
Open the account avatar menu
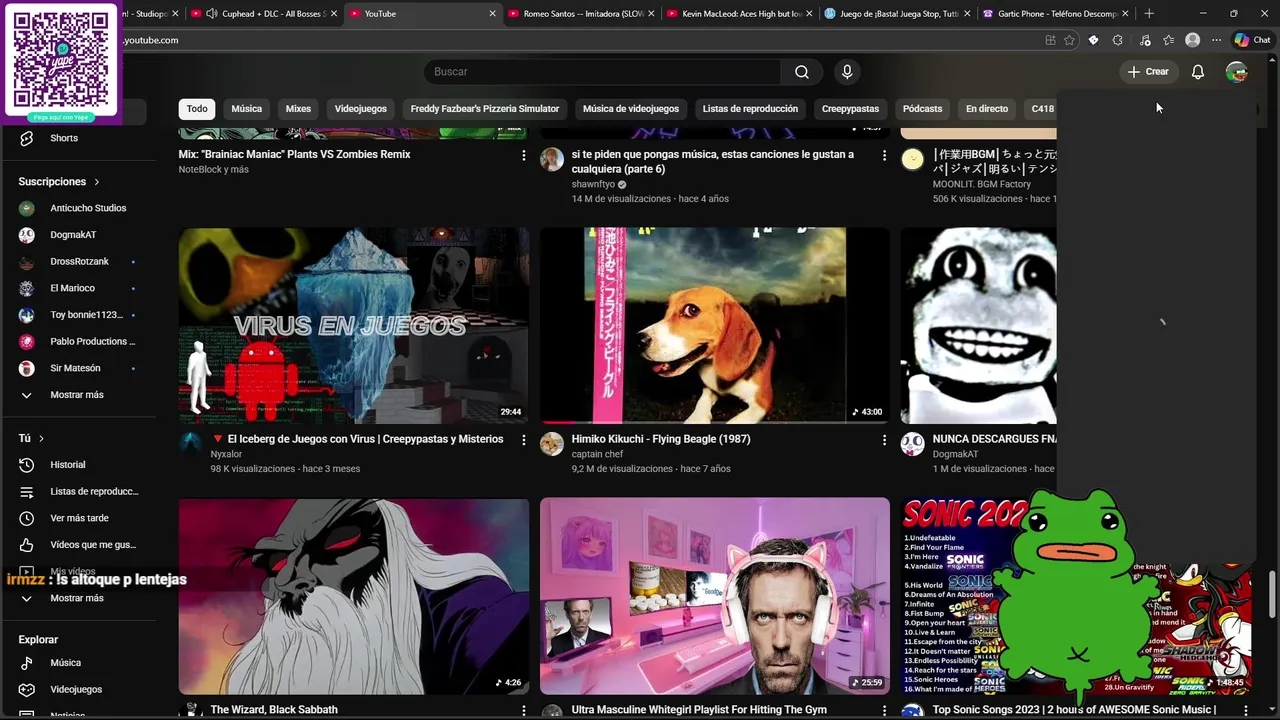pos(1237,72)
